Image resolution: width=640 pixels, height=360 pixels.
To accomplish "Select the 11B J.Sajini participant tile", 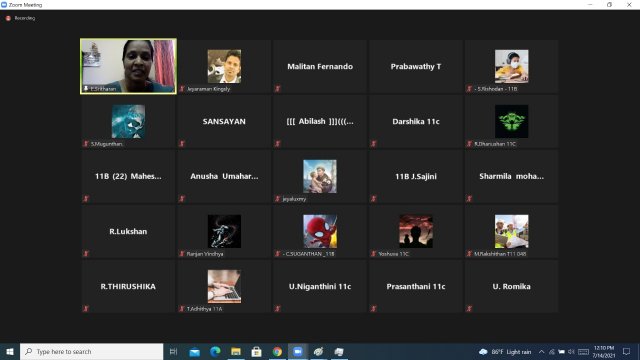I will (x=416, y=176).
